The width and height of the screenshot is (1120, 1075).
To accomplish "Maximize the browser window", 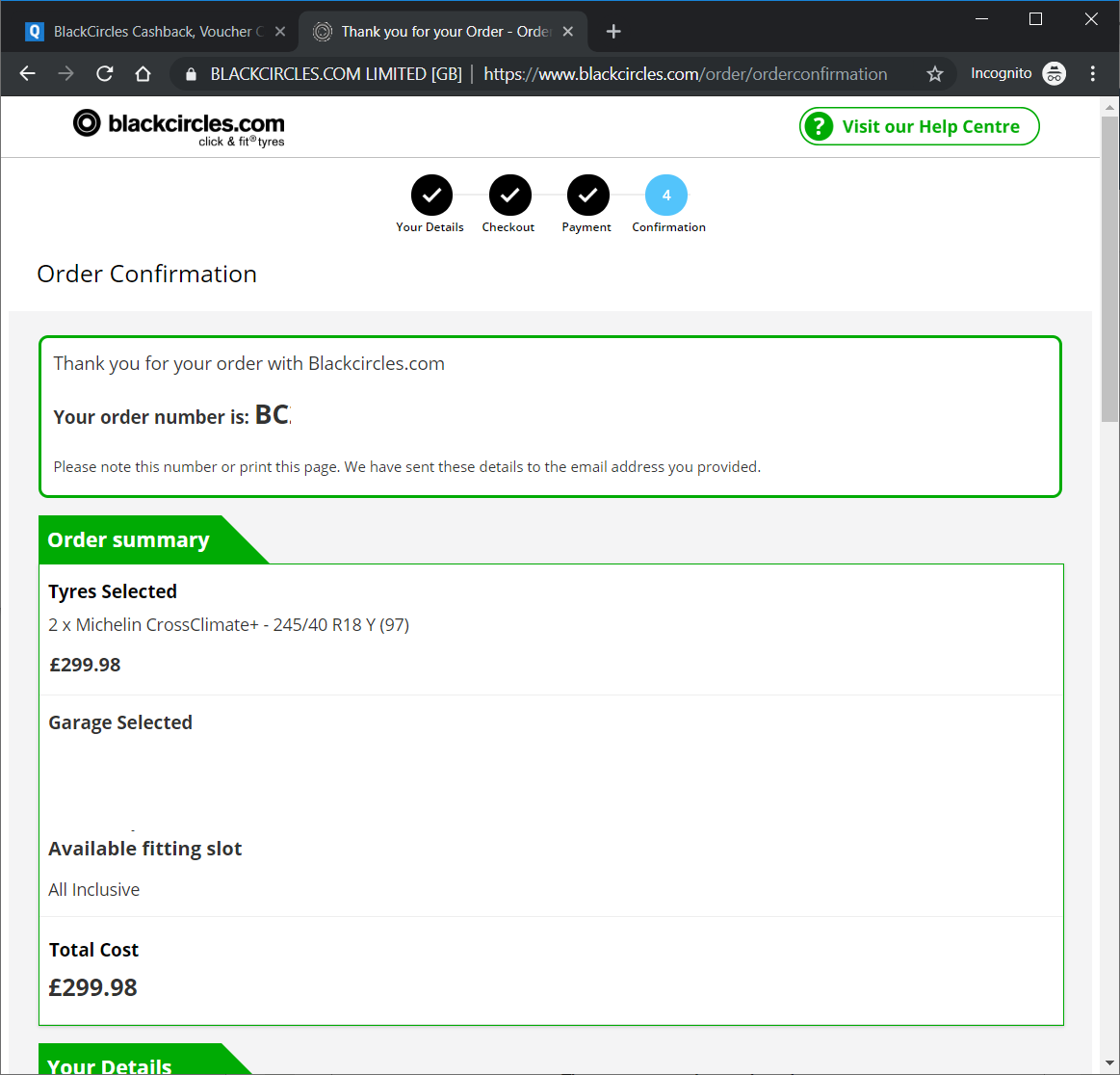I will [1035, 19].
